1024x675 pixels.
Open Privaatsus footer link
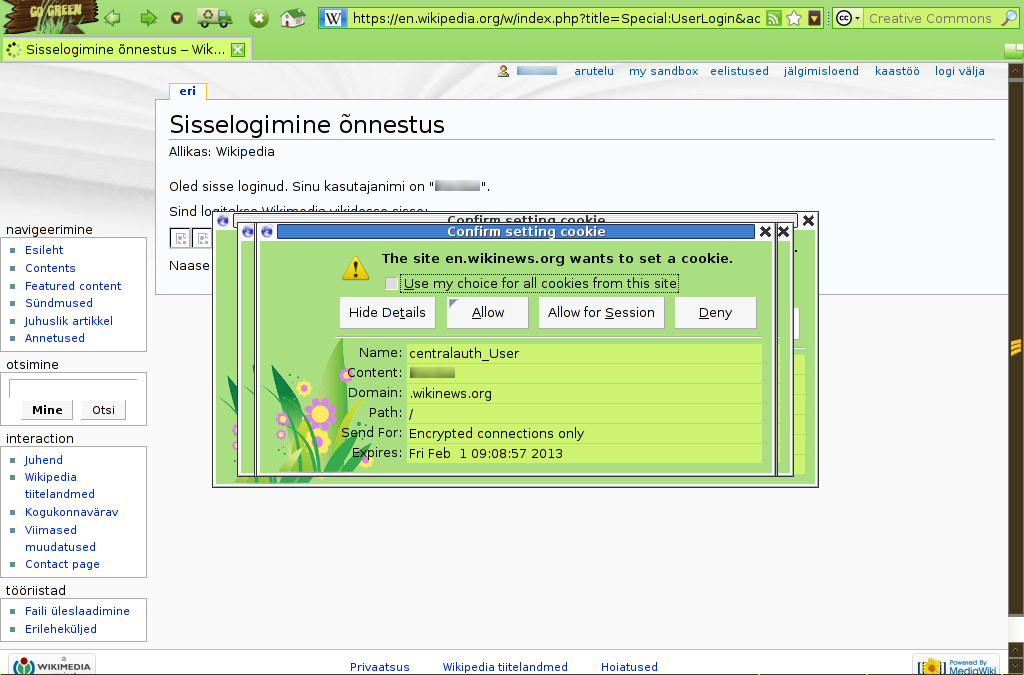click(379, 667)
